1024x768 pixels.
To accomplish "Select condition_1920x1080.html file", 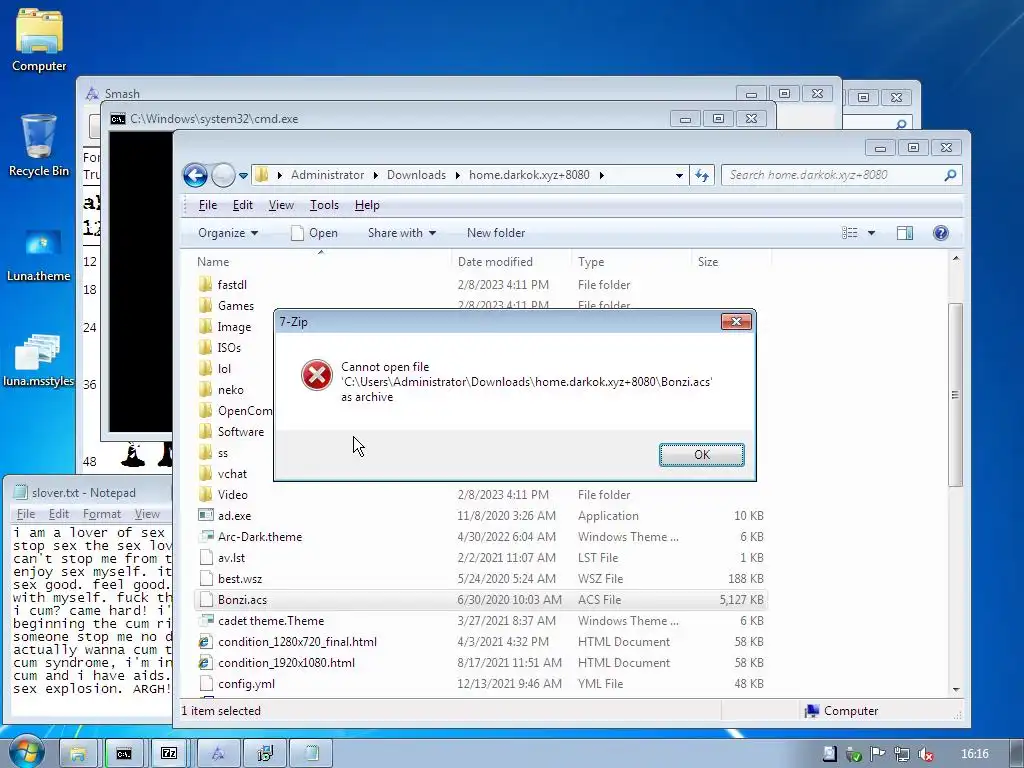I will click(481, 663).
